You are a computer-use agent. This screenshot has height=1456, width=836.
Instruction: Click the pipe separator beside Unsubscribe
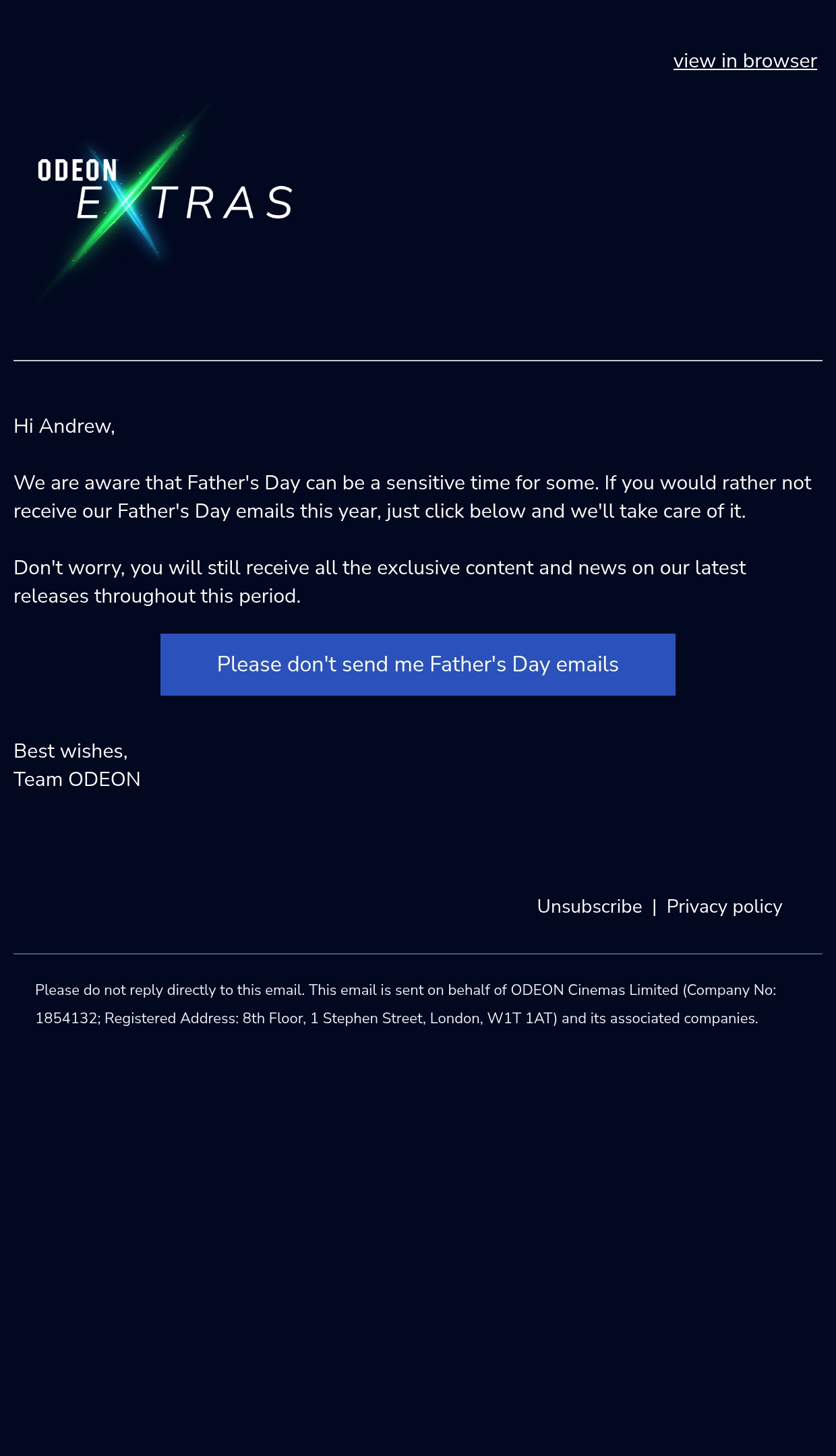point(654,907)
